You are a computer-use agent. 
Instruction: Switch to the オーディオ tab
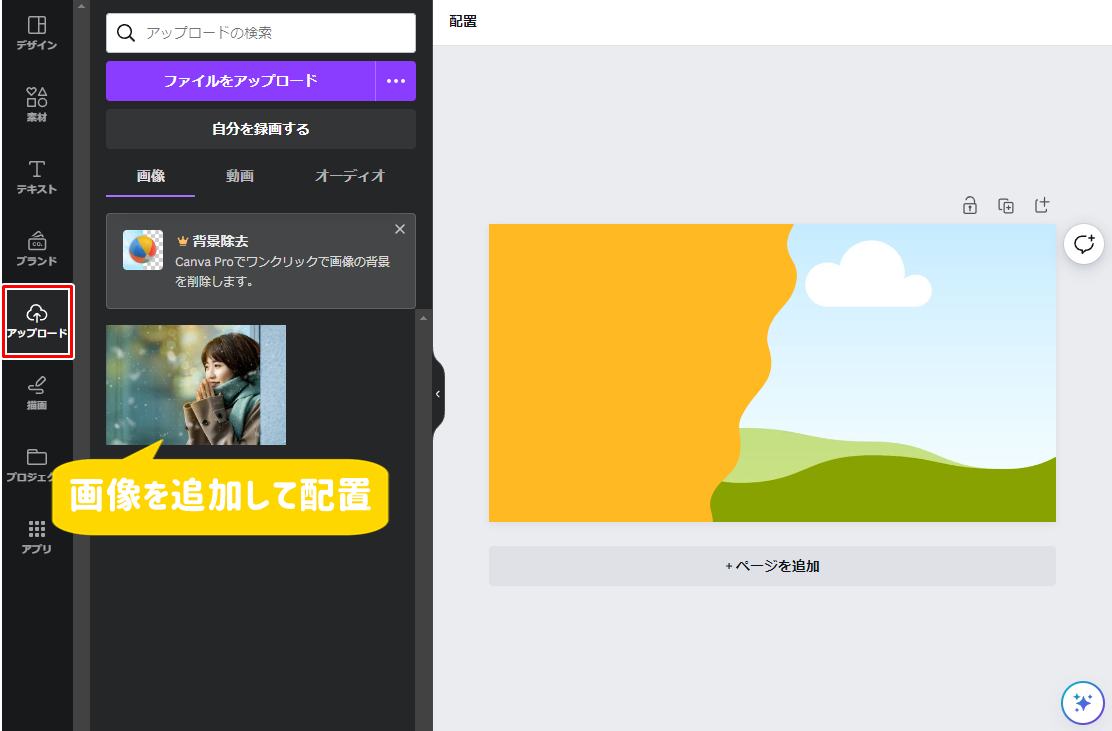point(350,177)
